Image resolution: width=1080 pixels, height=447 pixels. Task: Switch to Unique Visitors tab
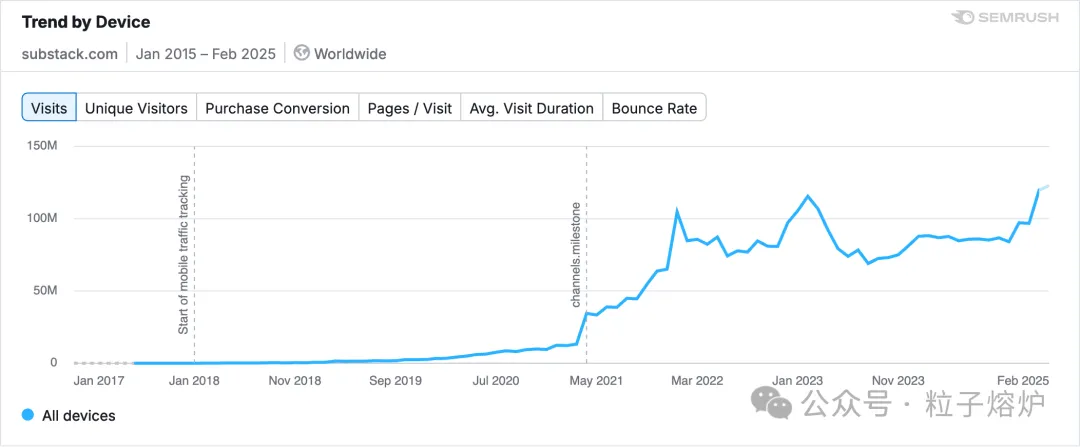point(136,108)
